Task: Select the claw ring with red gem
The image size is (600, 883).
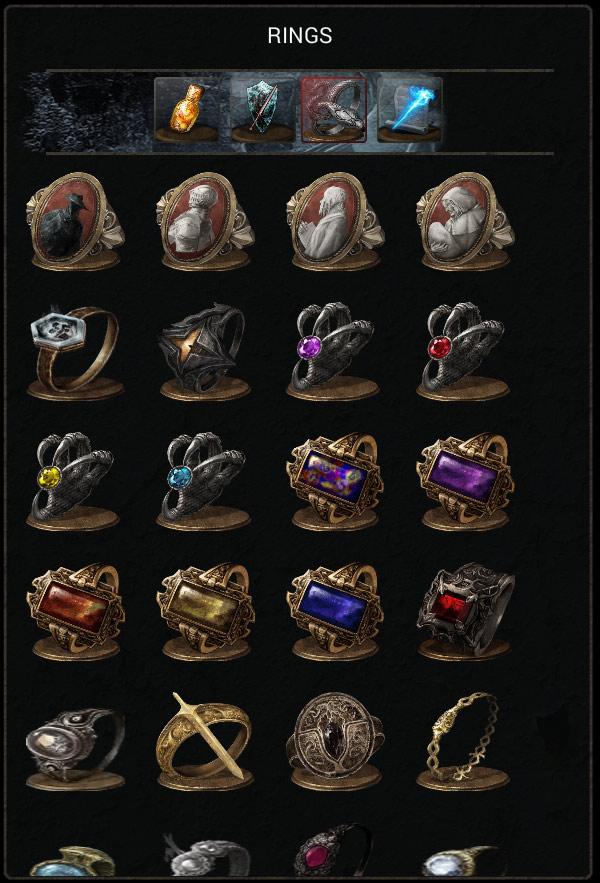Action: [x=463, y=351]
